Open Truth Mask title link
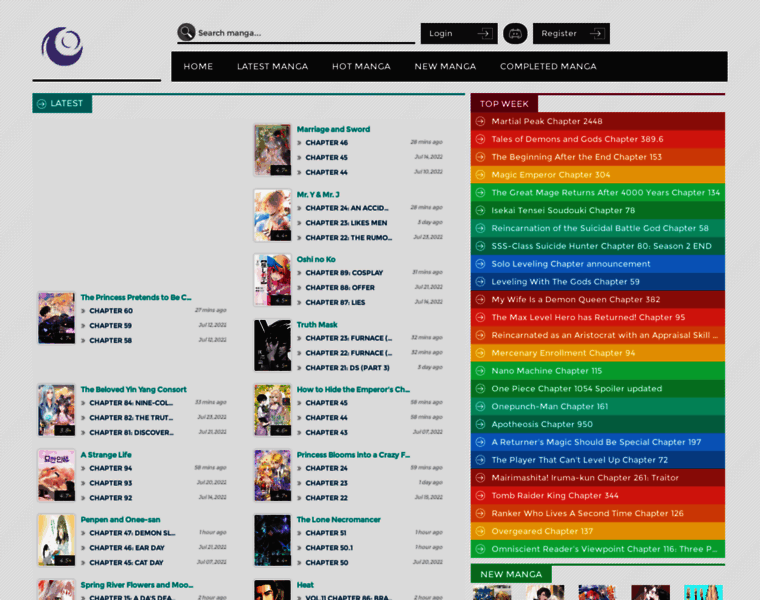This screenshot has width=760, height=600. click(317, 325)
